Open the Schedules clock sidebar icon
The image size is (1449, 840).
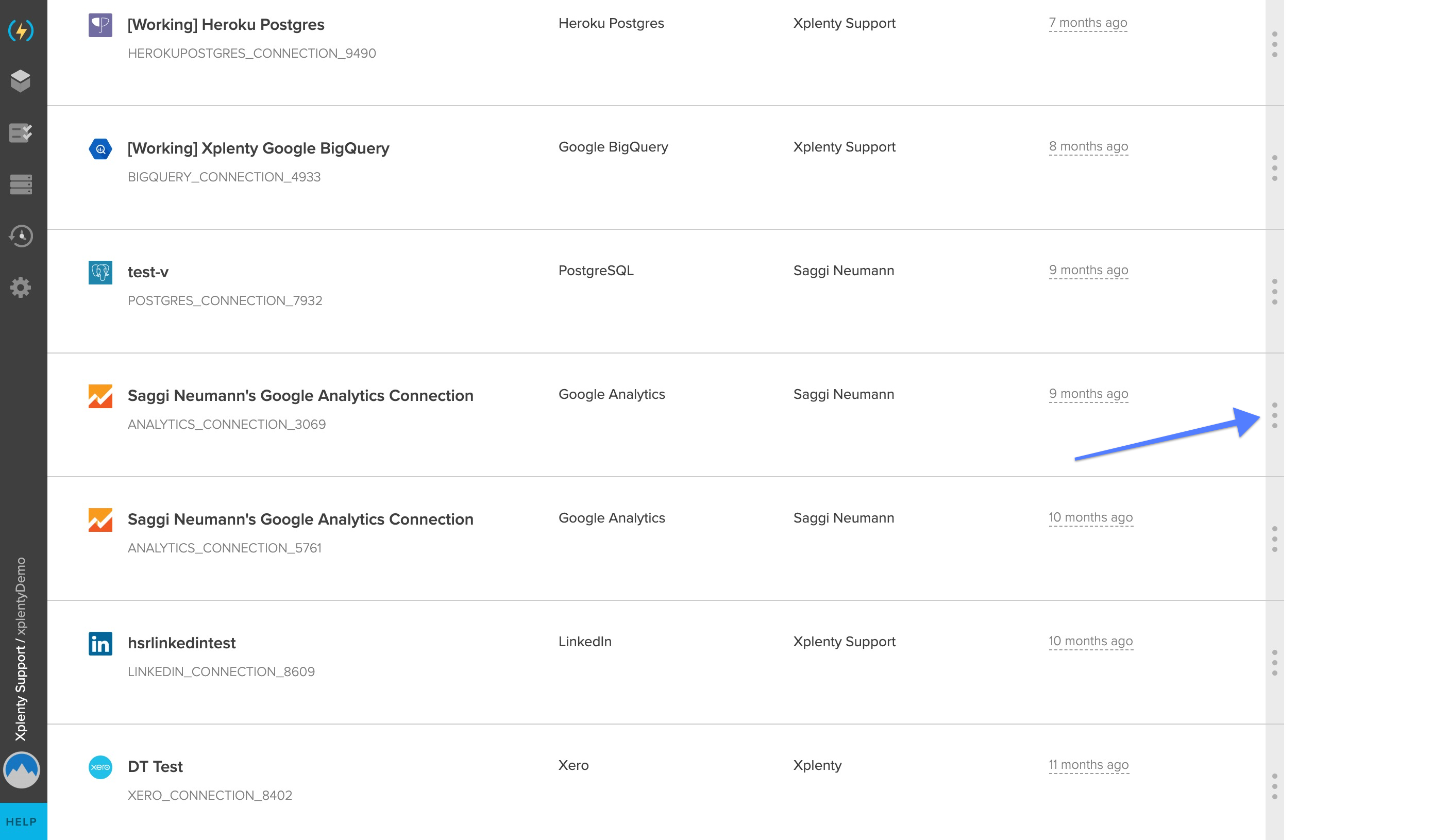[21, 236]
